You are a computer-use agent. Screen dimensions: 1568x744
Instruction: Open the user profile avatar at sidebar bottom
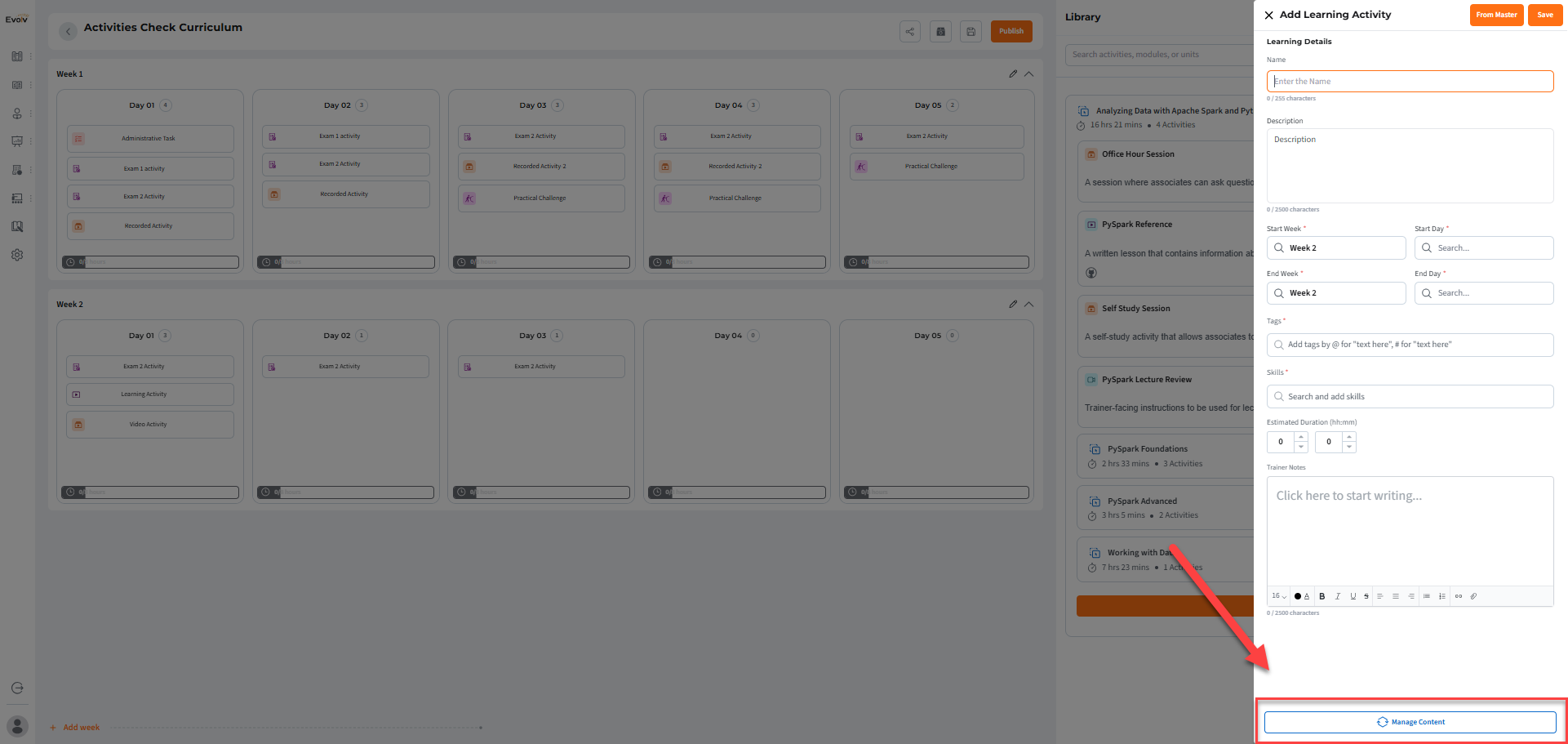17,726
